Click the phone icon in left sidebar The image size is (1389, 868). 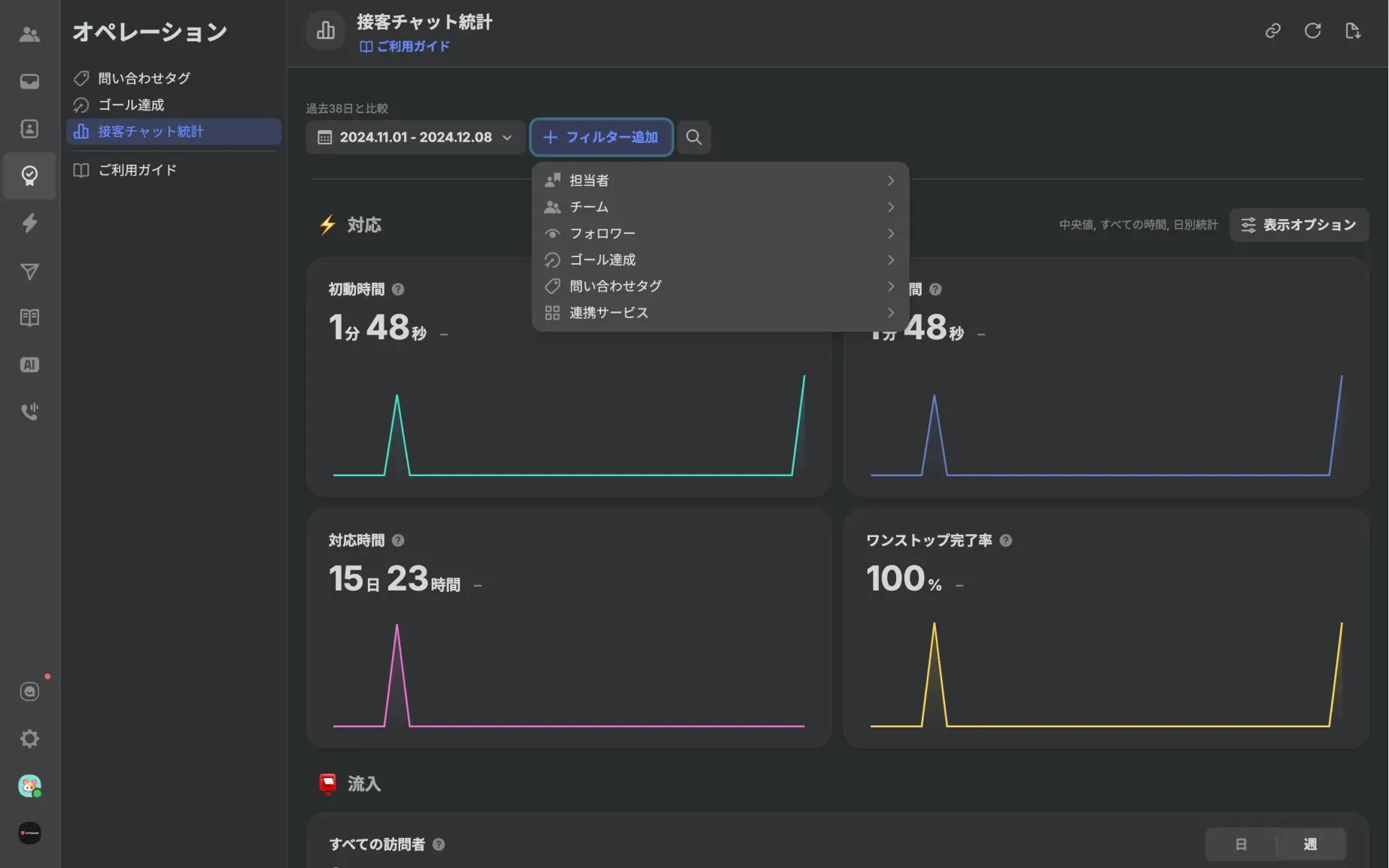tap(29, 411)
